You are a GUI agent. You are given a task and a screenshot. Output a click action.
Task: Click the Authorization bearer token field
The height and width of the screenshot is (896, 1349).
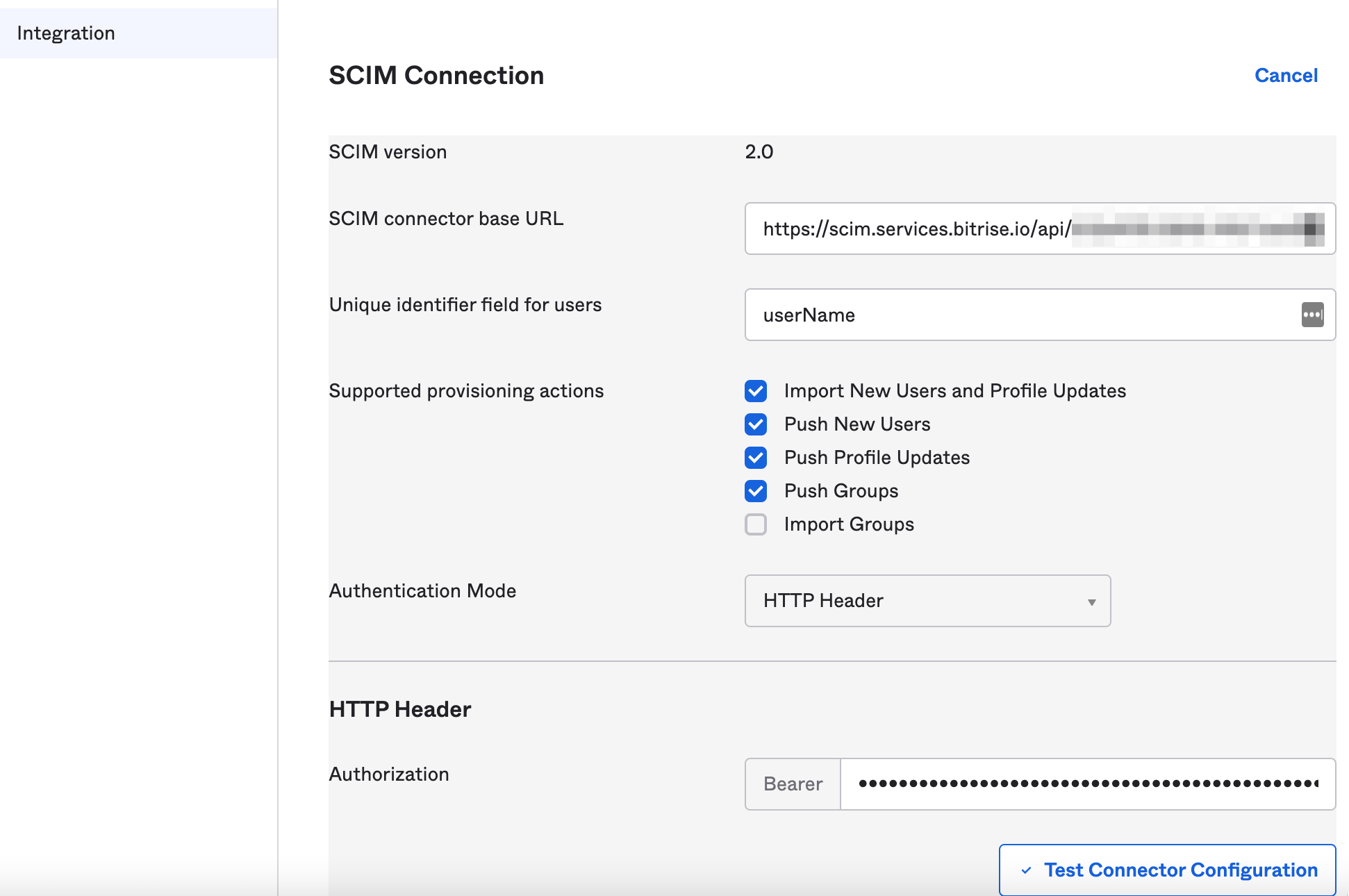pyautogui.click(x=1084, y=784)
